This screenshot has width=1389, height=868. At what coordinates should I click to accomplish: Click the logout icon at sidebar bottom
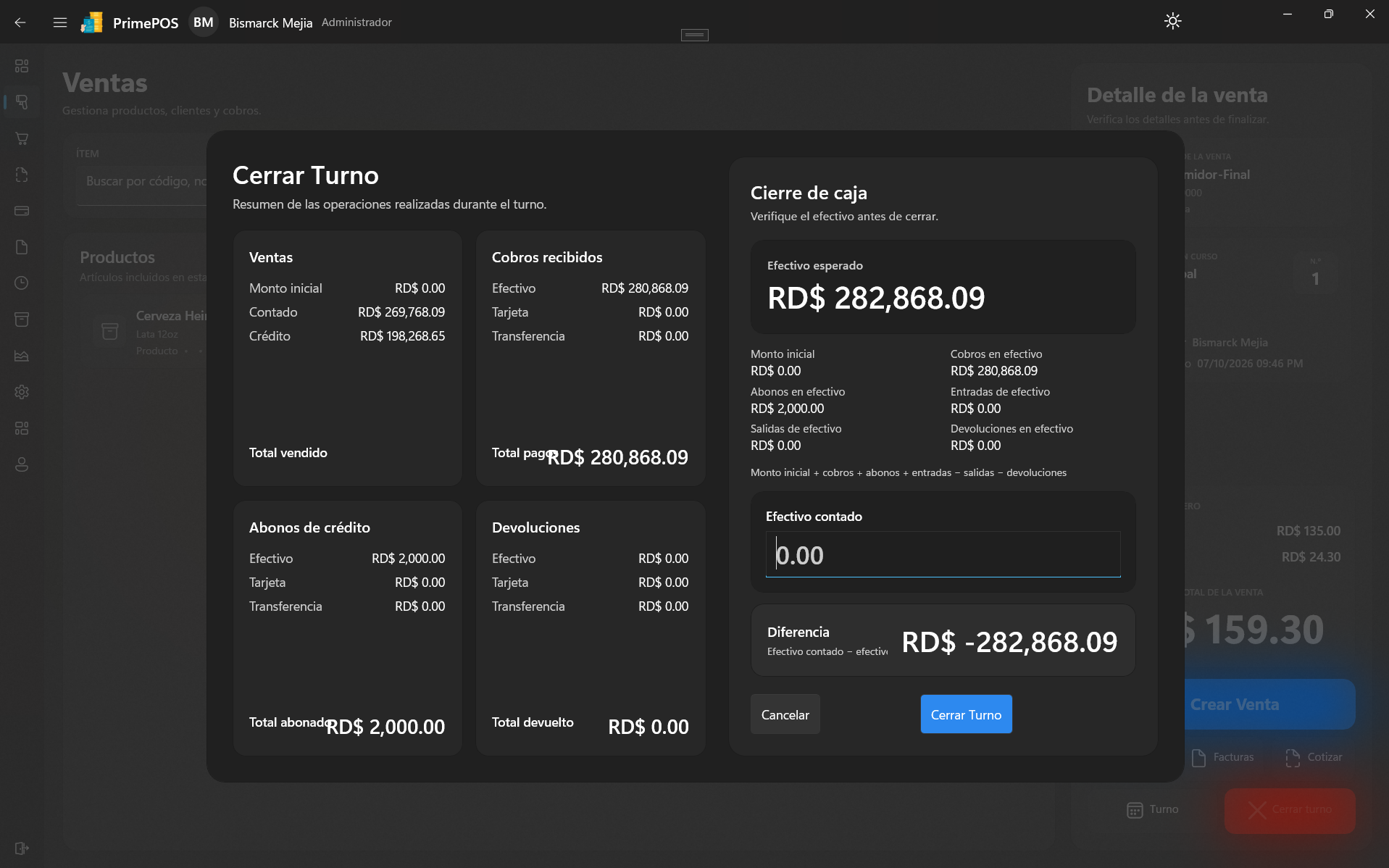22,848
